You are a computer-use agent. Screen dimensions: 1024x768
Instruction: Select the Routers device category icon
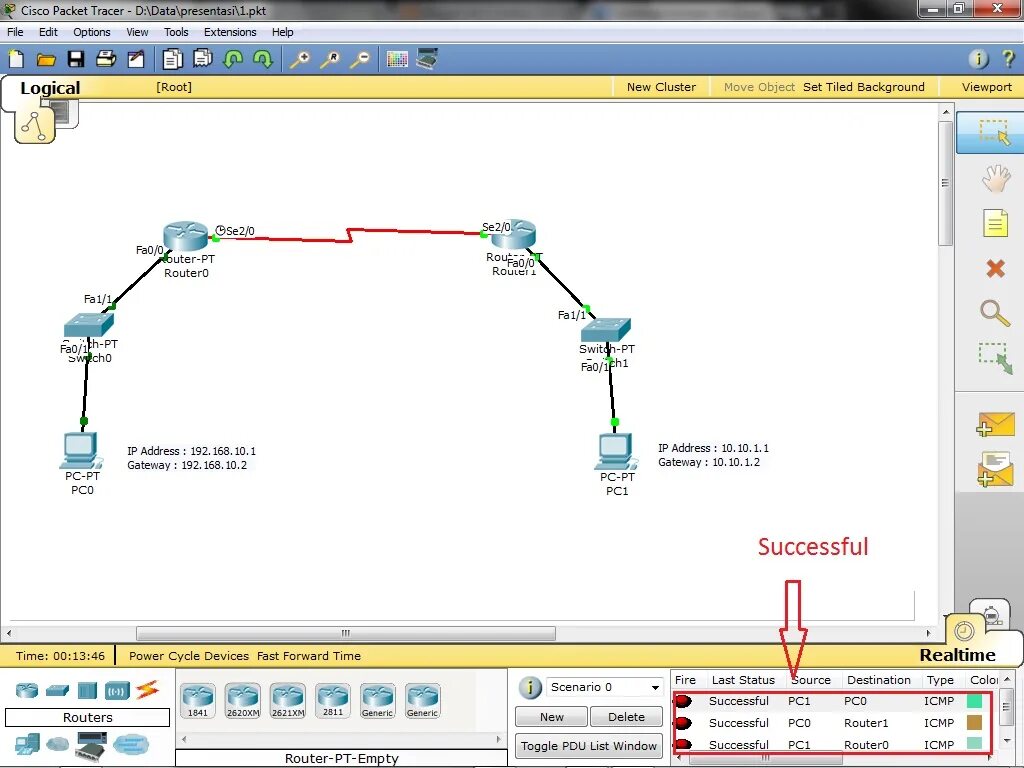[27, 690]
